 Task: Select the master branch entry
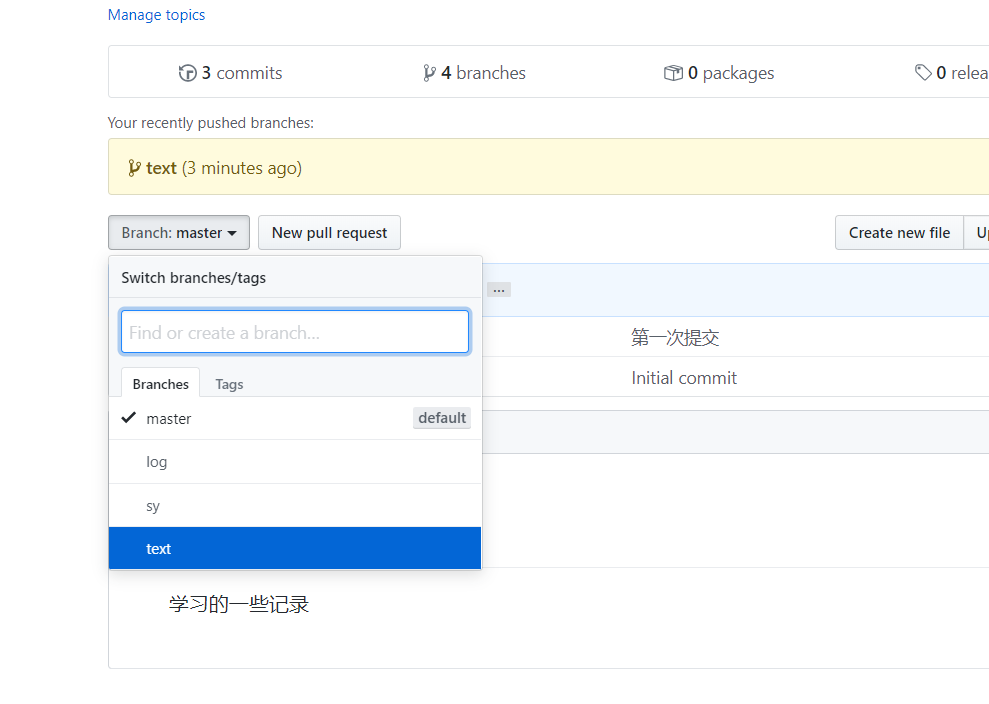click(295, 418)
